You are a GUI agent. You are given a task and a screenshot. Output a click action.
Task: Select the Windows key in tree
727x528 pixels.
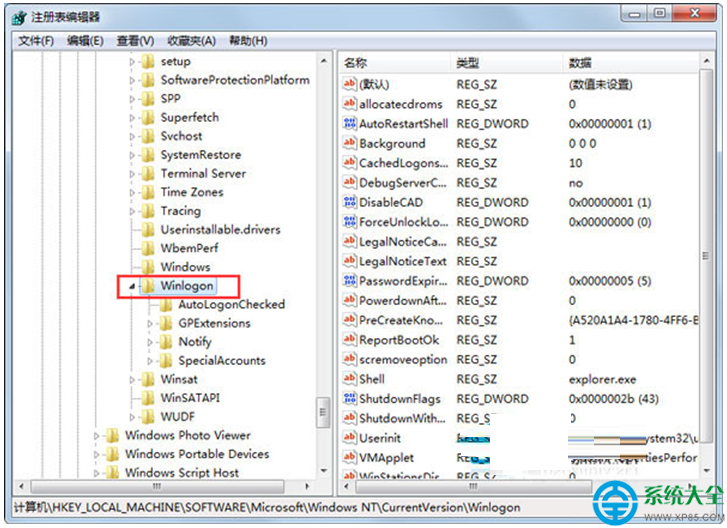pyautogui.click(x=185, y=267)
